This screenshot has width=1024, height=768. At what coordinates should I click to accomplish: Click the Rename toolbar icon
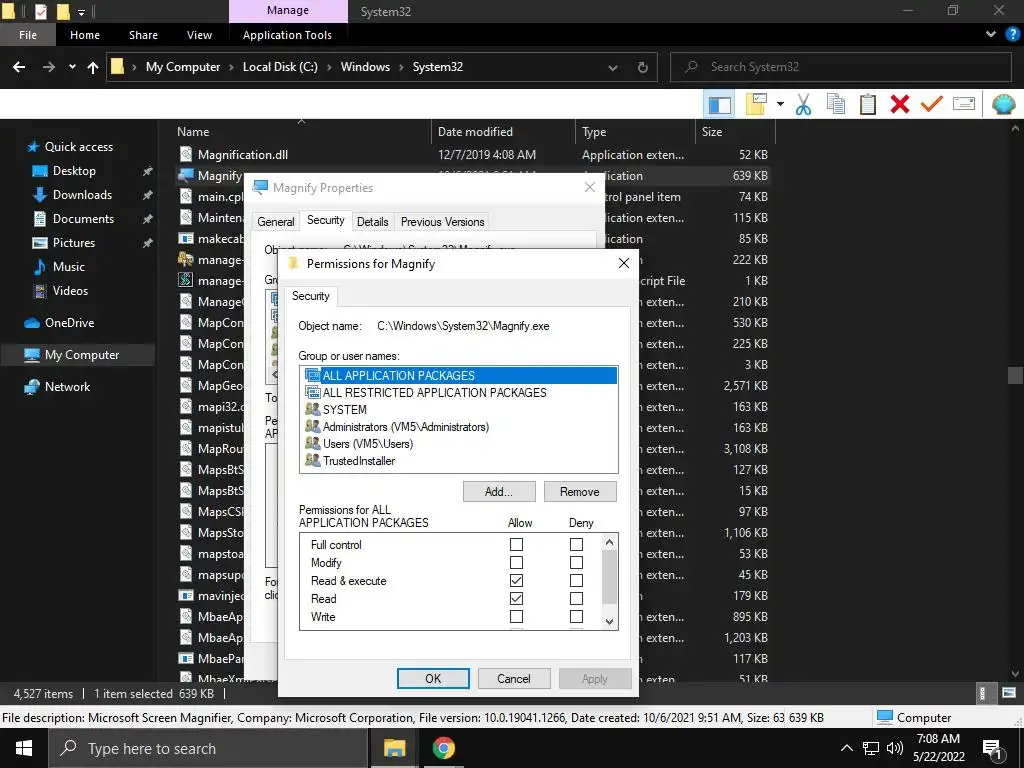pos(964,104)
